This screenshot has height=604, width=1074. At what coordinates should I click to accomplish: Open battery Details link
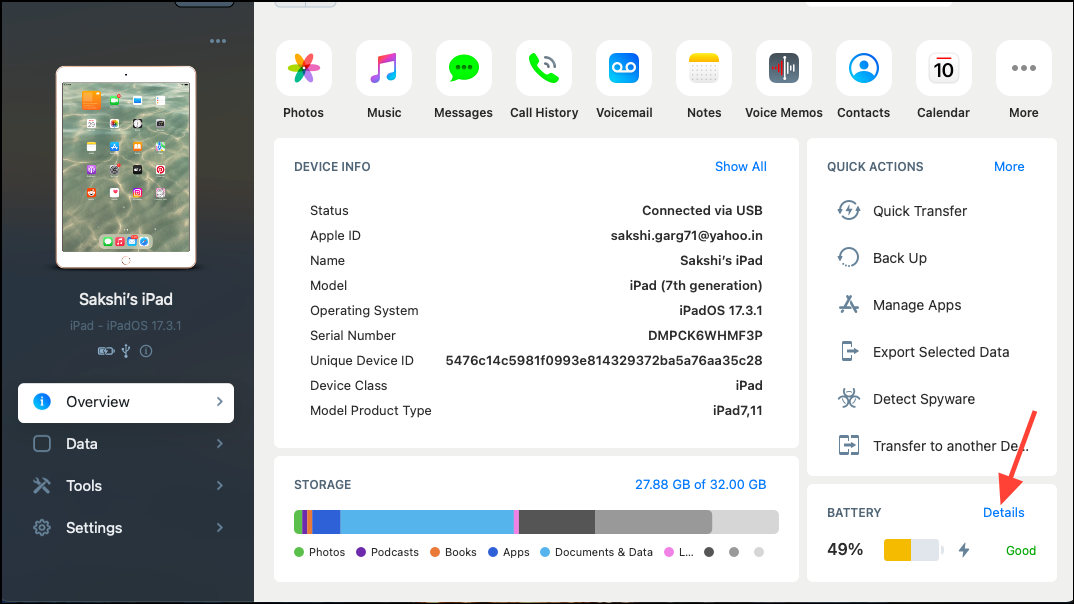coord(1003,512)
